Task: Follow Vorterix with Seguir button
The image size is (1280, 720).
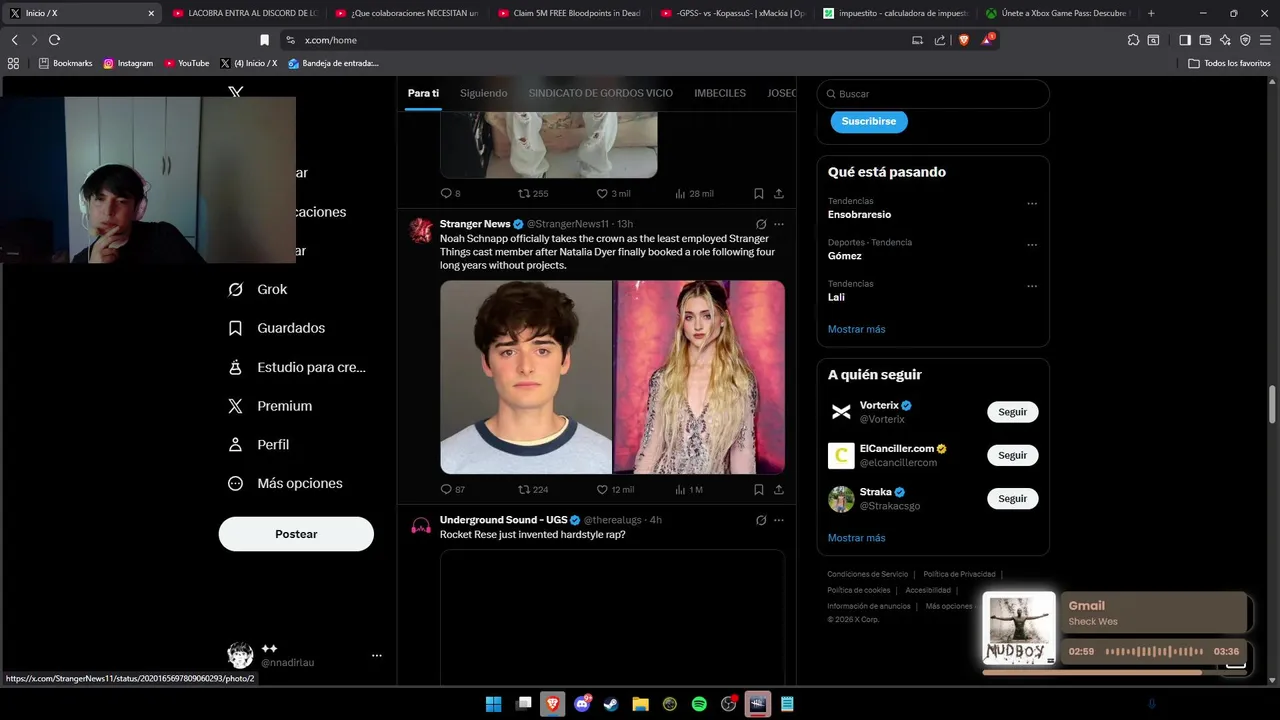Action: pos(1013,412)
